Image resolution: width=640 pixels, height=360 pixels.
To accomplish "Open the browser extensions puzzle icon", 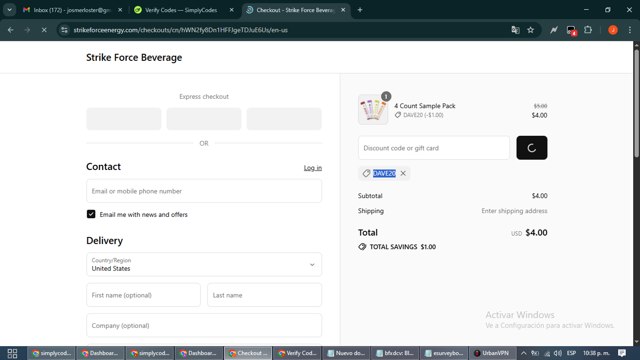I will [588, 30].
